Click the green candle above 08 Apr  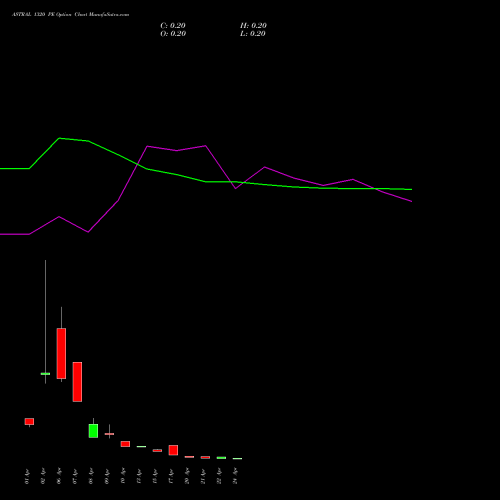point(93,431)
